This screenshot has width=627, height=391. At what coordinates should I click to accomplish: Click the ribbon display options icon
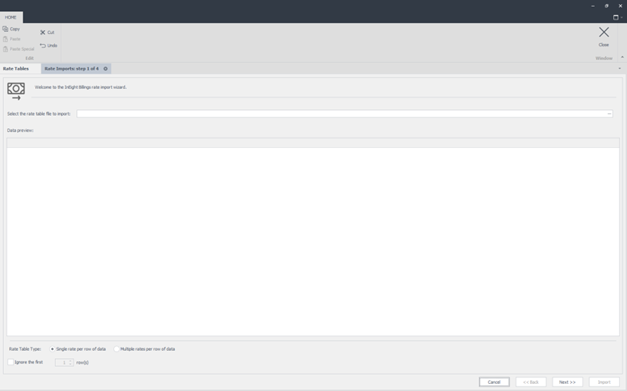point(616,17)
